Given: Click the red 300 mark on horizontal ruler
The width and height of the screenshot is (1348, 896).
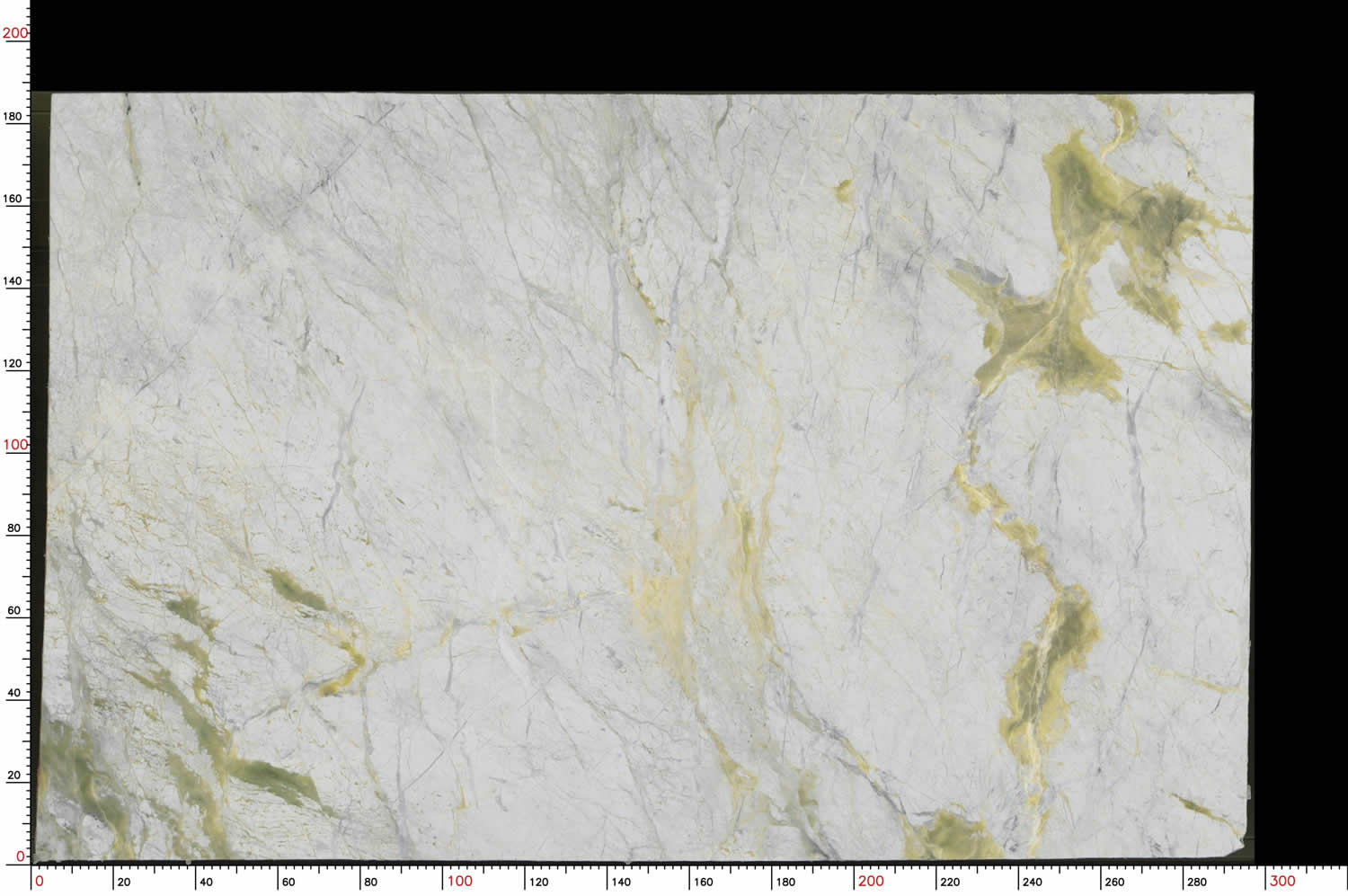Looking at the screenshot, I should click(x=1281, y=881).
